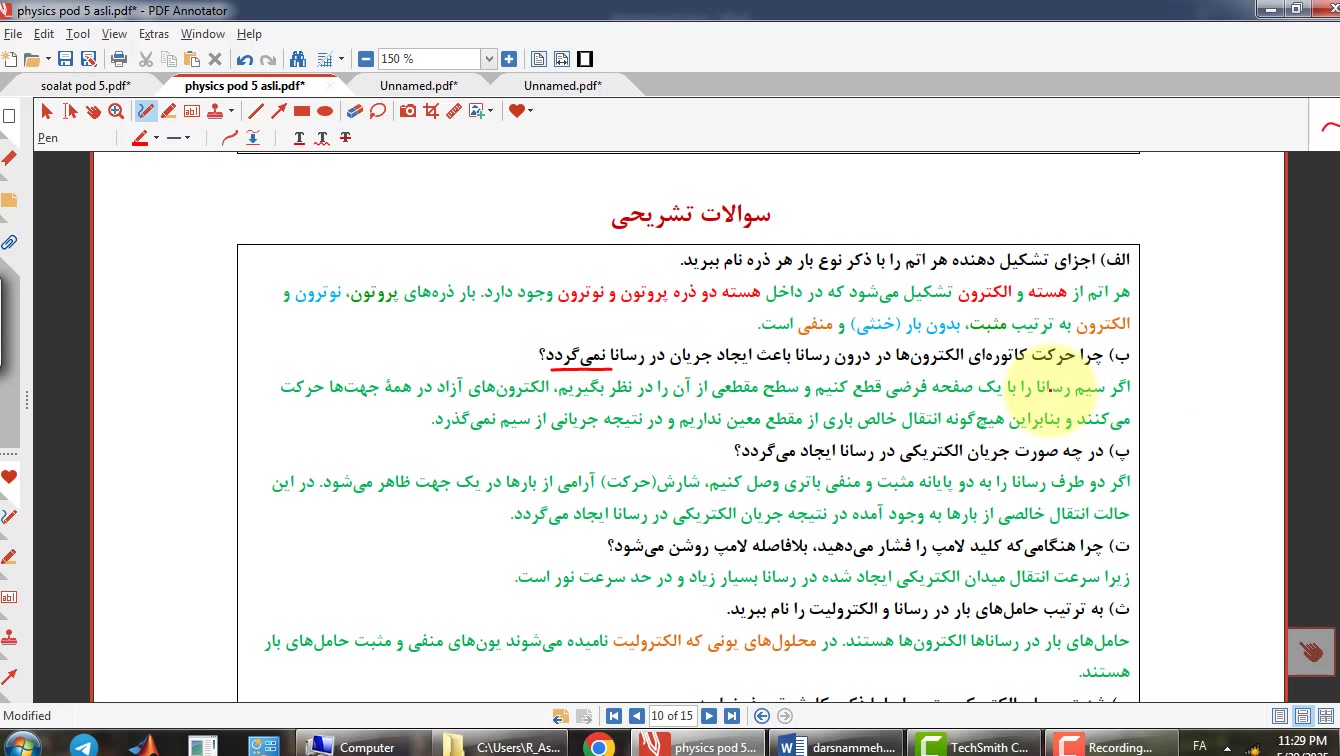Select the Eraser tool
Screen dimensions: 1340x756
pyautogui.click(x=354, y=111)
